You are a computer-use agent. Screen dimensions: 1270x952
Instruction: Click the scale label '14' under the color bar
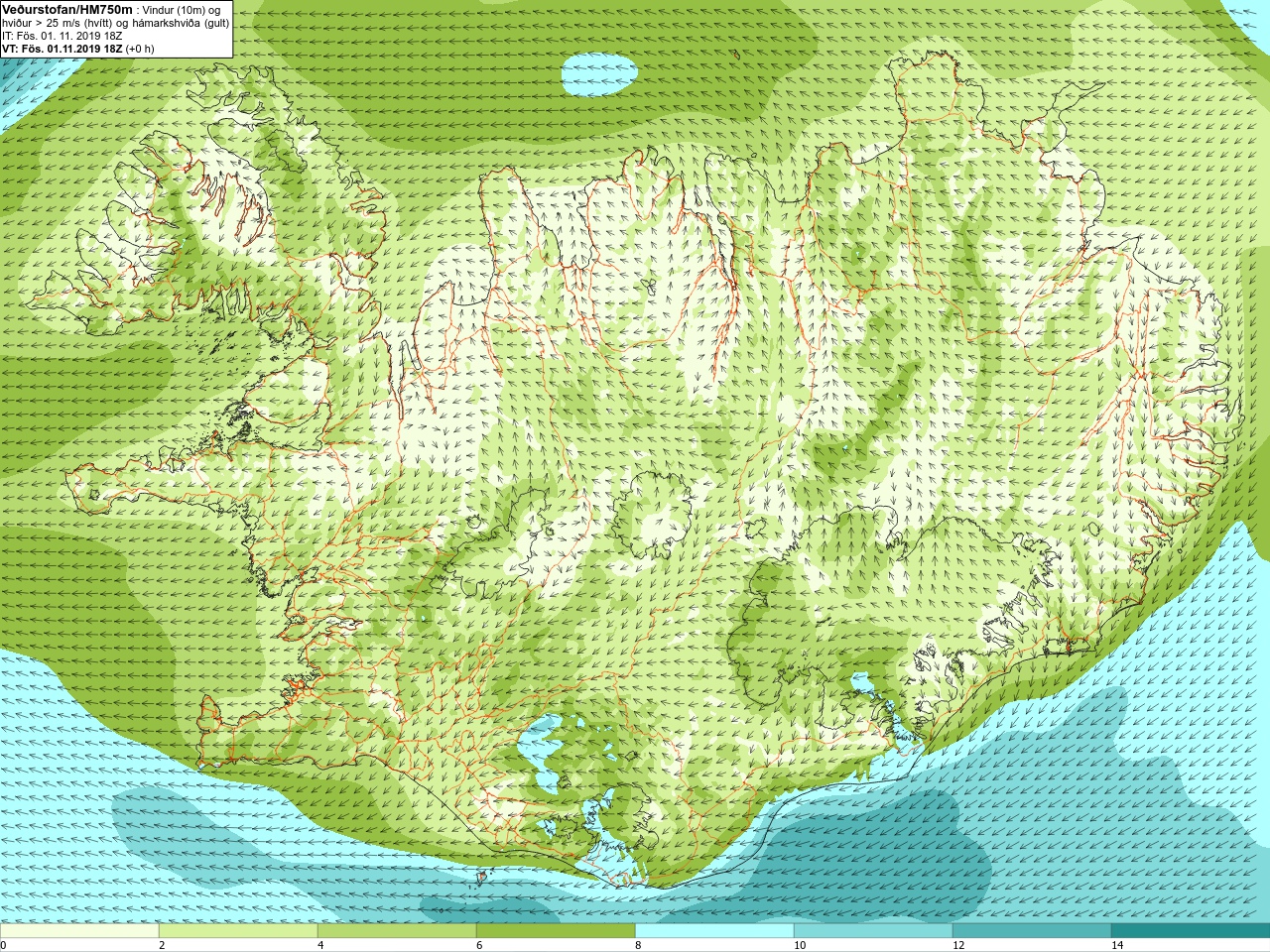click(x=1117, y=945)
